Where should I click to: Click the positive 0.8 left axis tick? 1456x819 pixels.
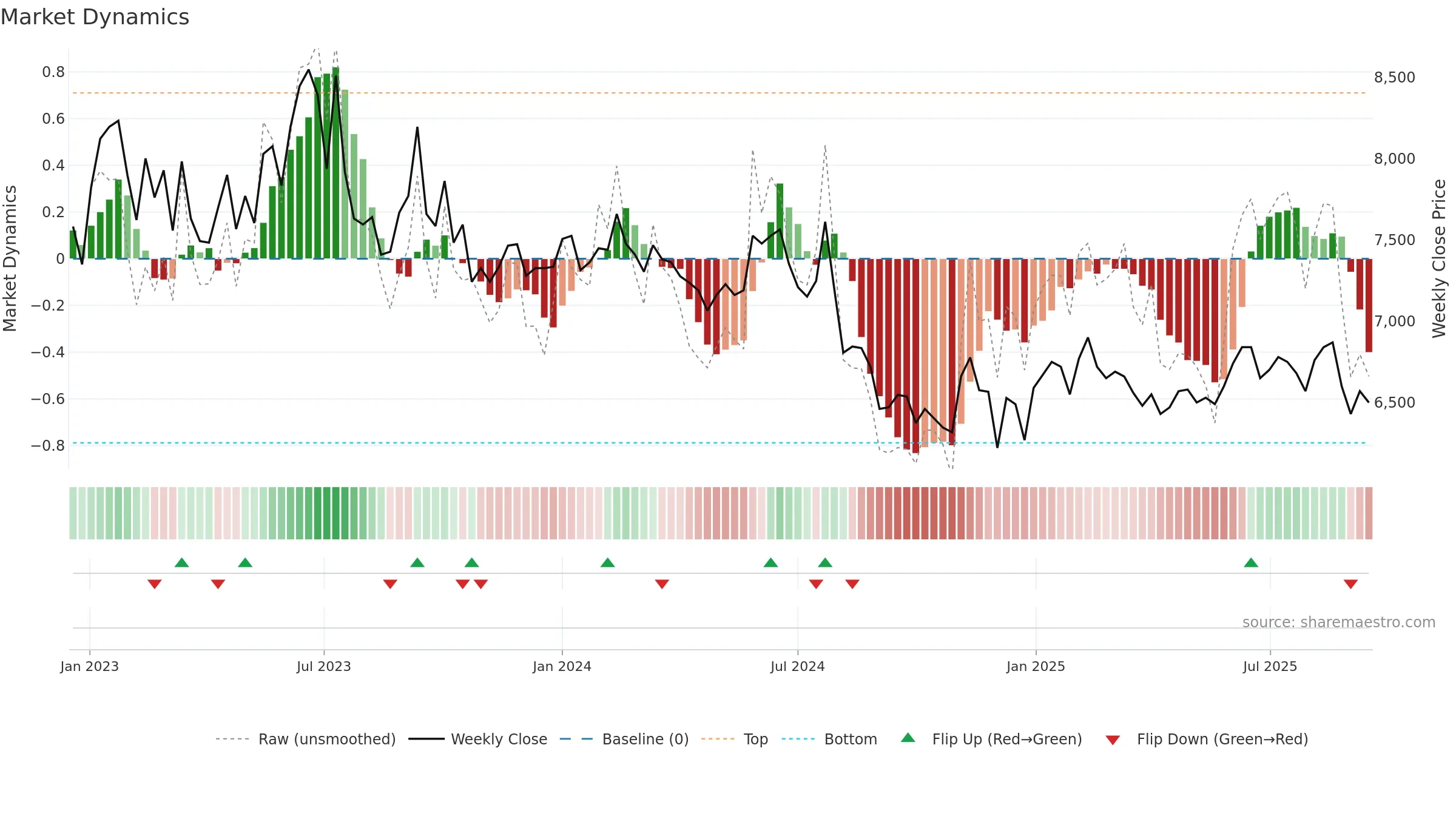pos(53,72)
